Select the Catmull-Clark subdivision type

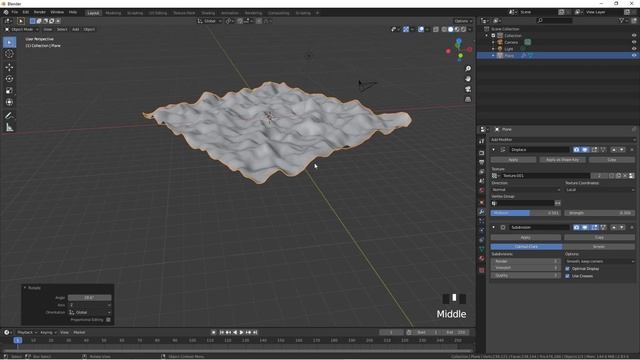click(x=527, y=247)
